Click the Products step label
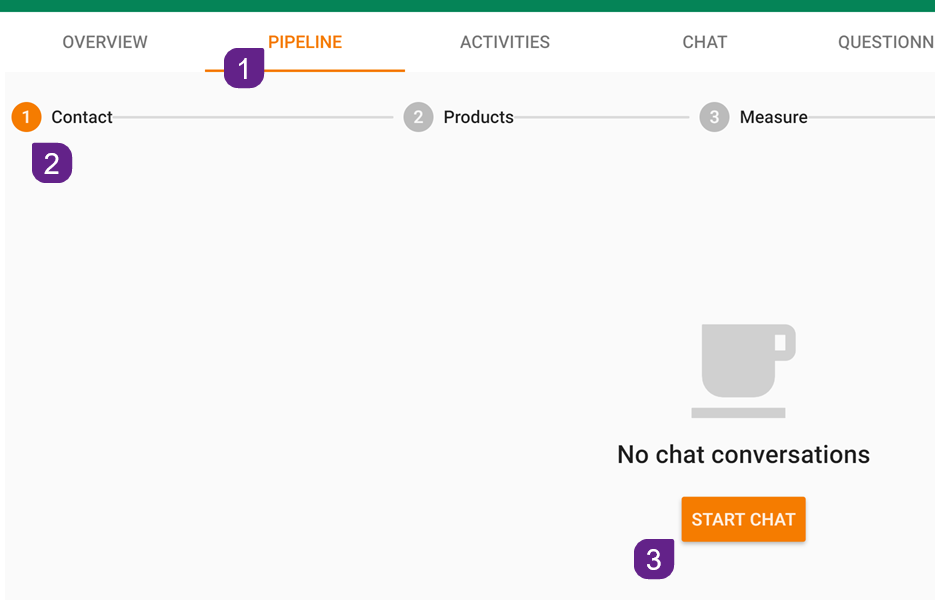Image resolution: width=935 pixels, height=600 pixels. (479, 117)
